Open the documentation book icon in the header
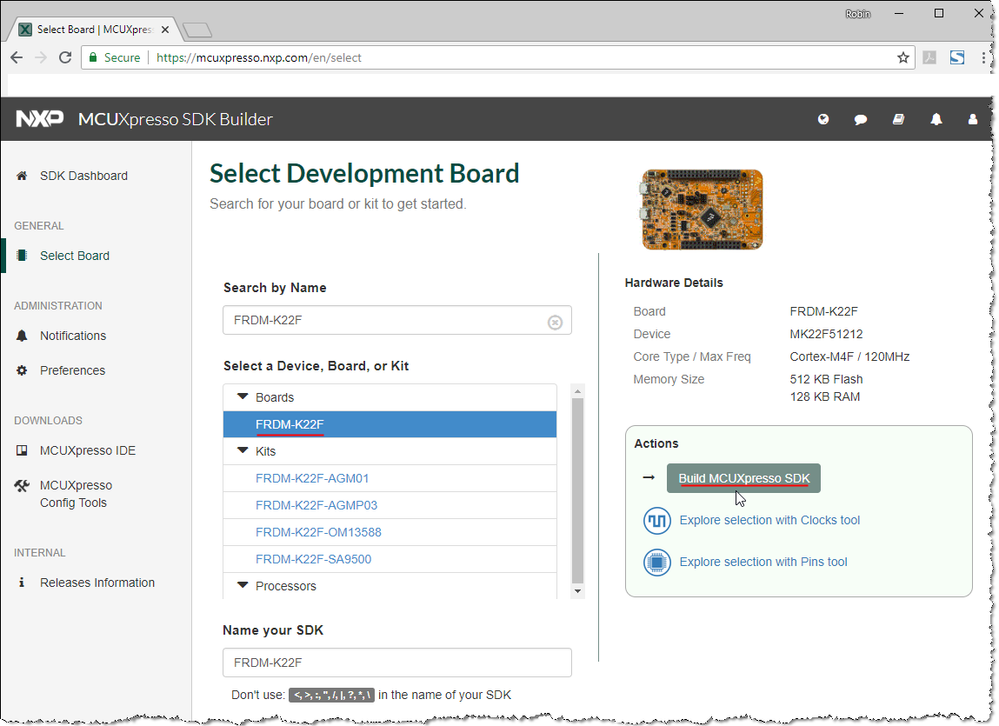Screen dimensions: 999x726 [x=898, y=119]
